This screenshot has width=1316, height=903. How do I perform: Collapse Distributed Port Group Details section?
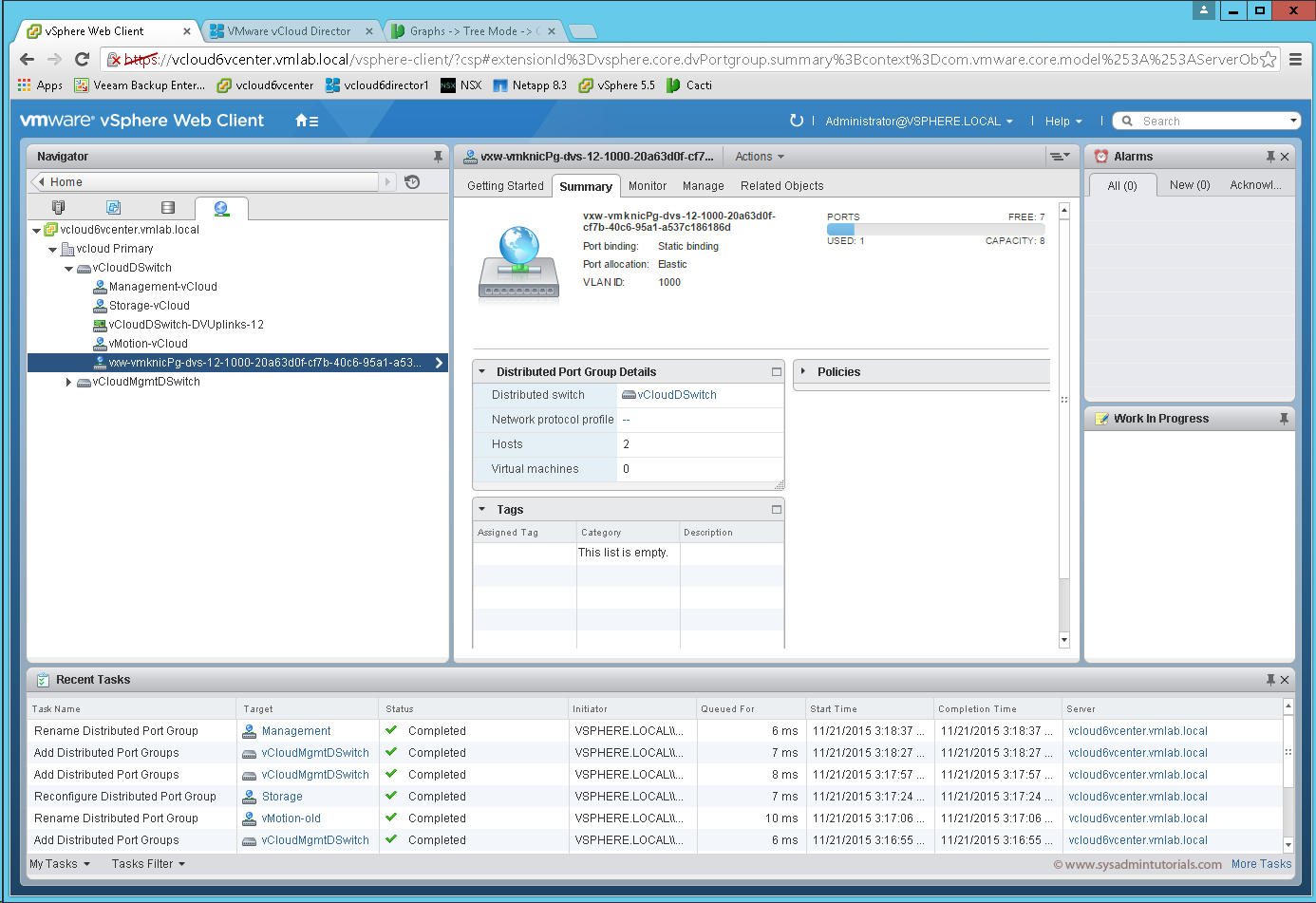point(482,372)
